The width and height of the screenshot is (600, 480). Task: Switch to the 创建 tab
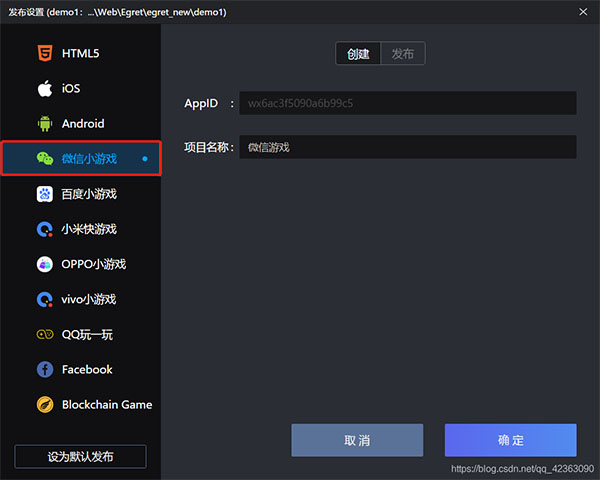358,54
